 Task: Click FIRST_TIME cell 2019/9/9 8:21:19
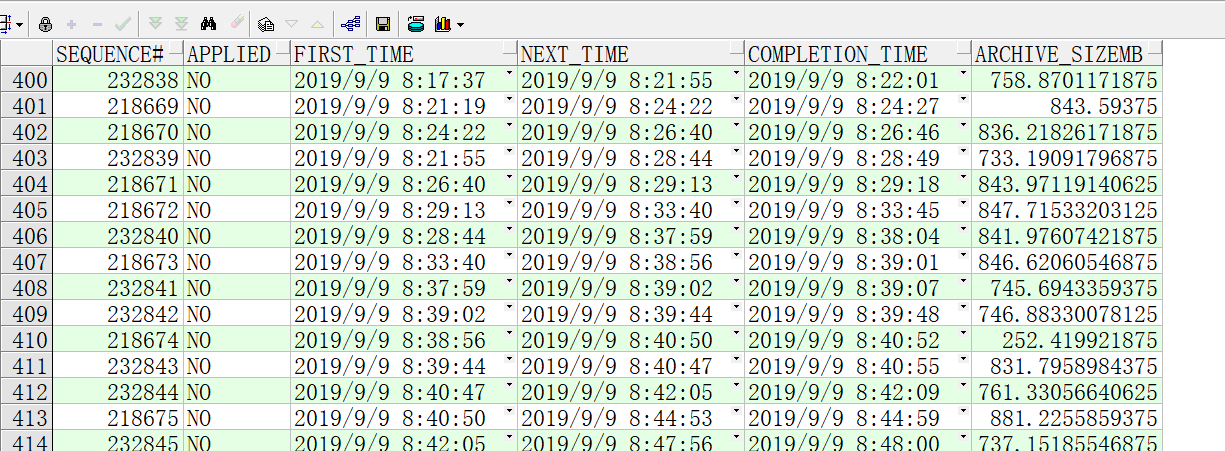pos(404,106)
